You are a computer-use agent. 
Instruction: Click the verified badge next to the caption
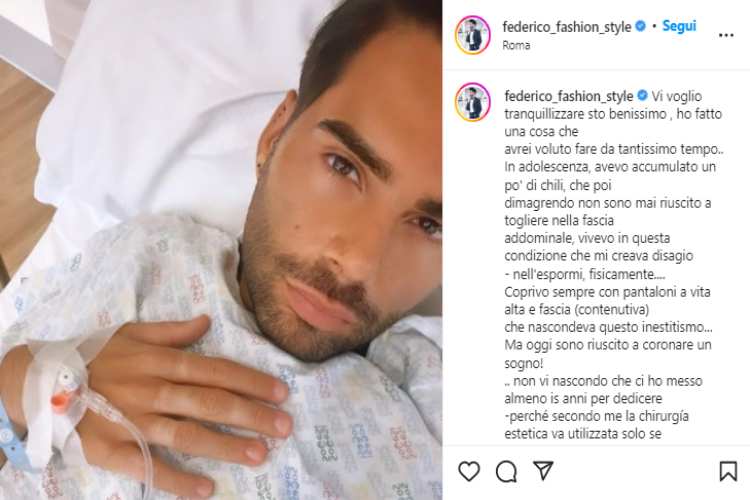click(x=642, y=96)
